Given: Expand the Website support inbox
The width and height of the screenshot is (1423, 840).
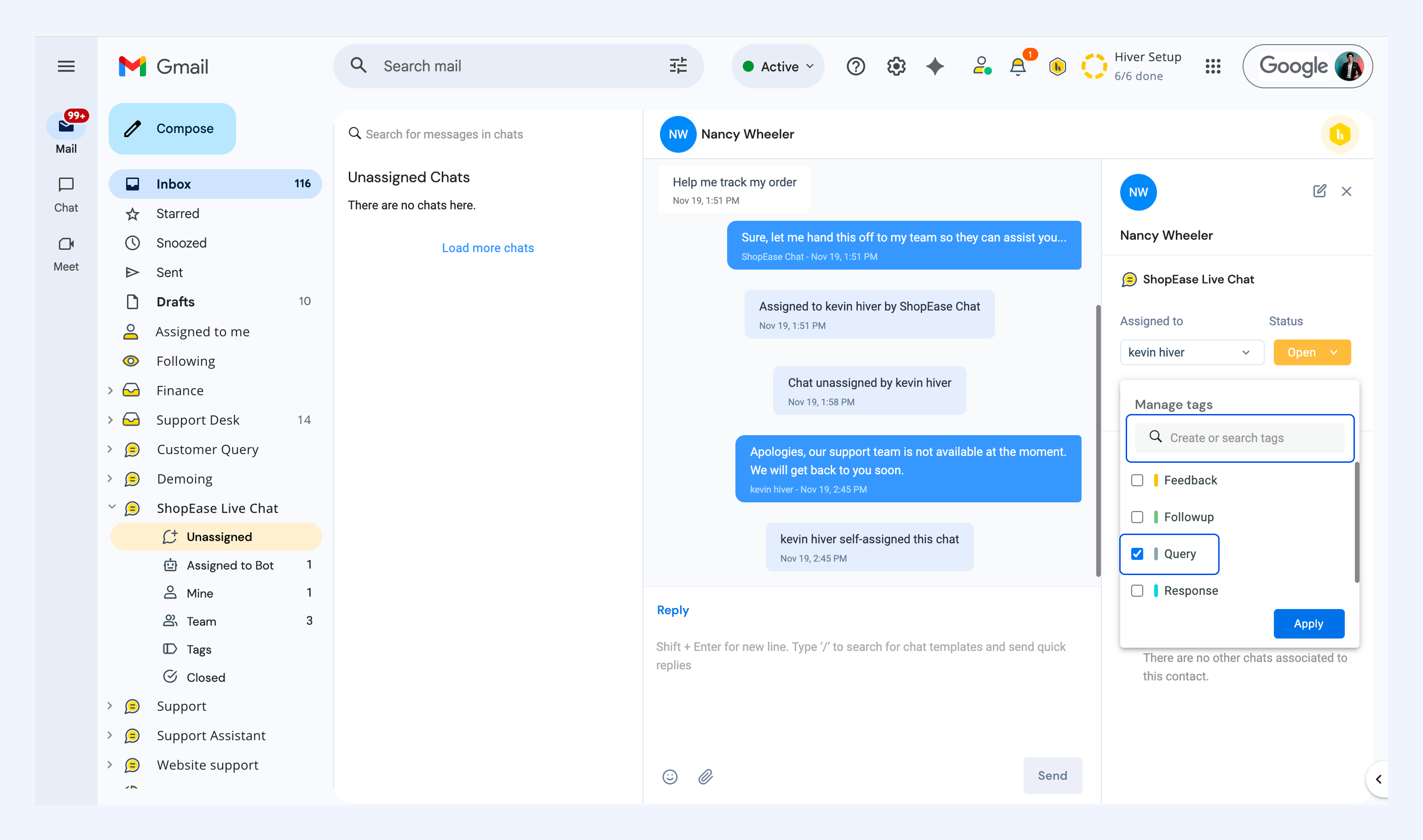Looking at the screenshot, I should pos(110,765).
